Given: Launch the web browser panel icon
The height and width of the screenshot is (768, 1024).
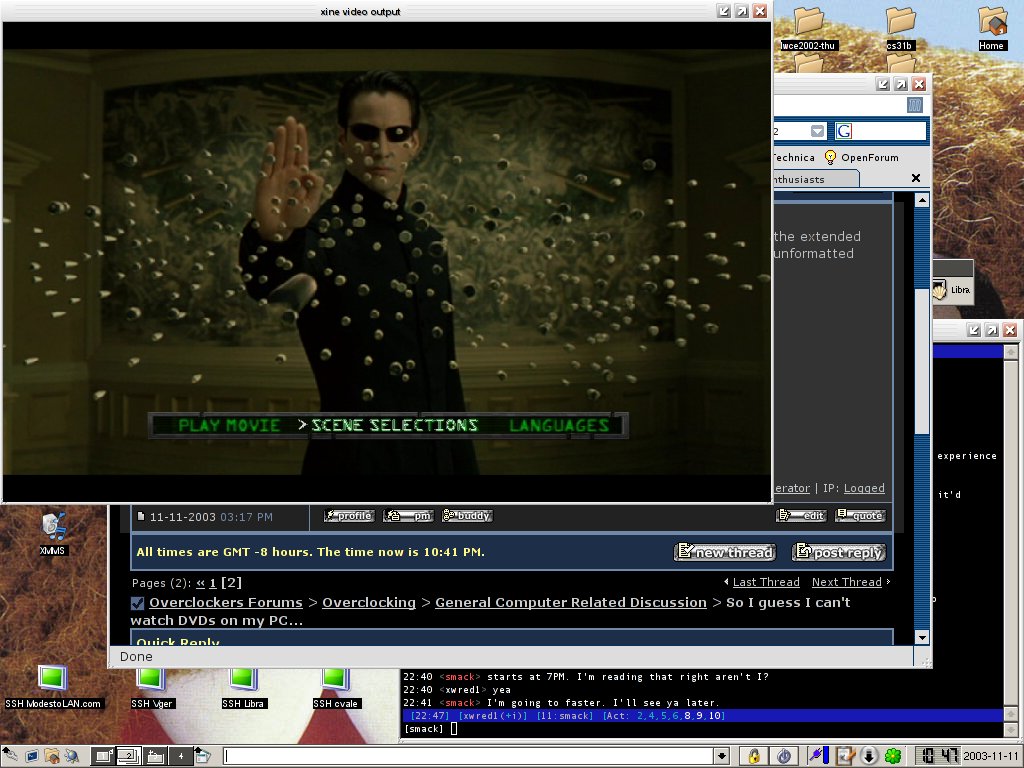Looking at the screenshot, I should pyautogui.click(x=71, y=756).
